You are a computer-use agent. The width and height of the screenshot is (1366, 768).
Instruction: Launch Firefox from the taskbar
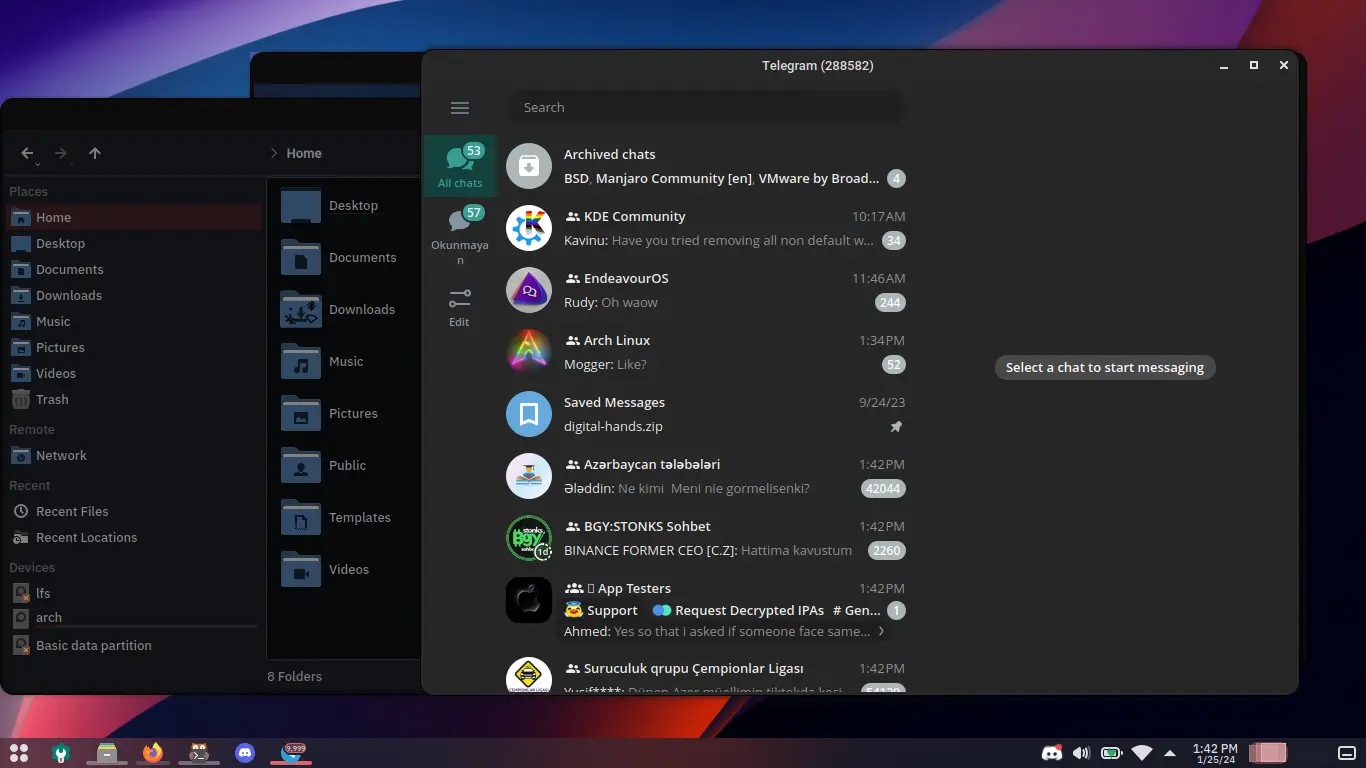pos(152,752)
